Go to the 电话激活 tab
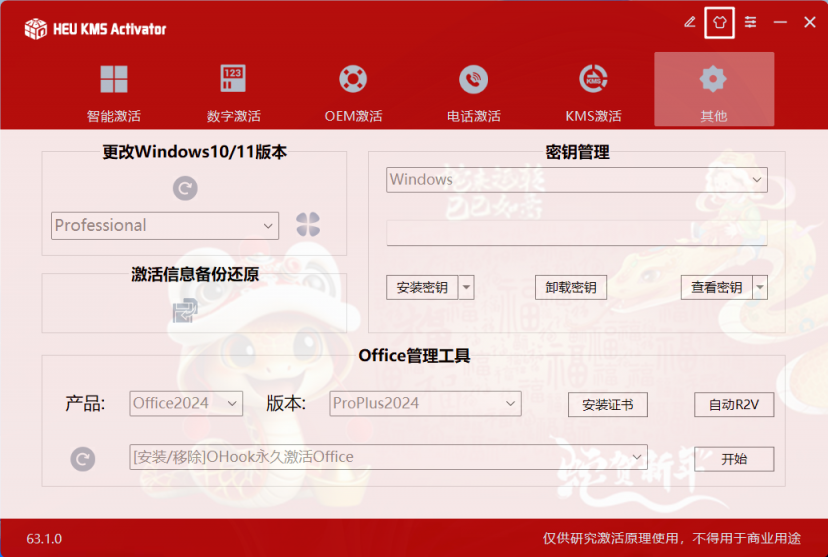This screenshot has height=557, width=828. [x=473, y=93]
